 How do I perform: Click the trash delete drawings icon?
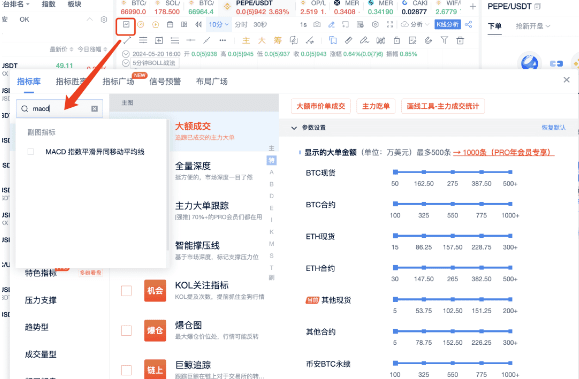tap(460, 40)
